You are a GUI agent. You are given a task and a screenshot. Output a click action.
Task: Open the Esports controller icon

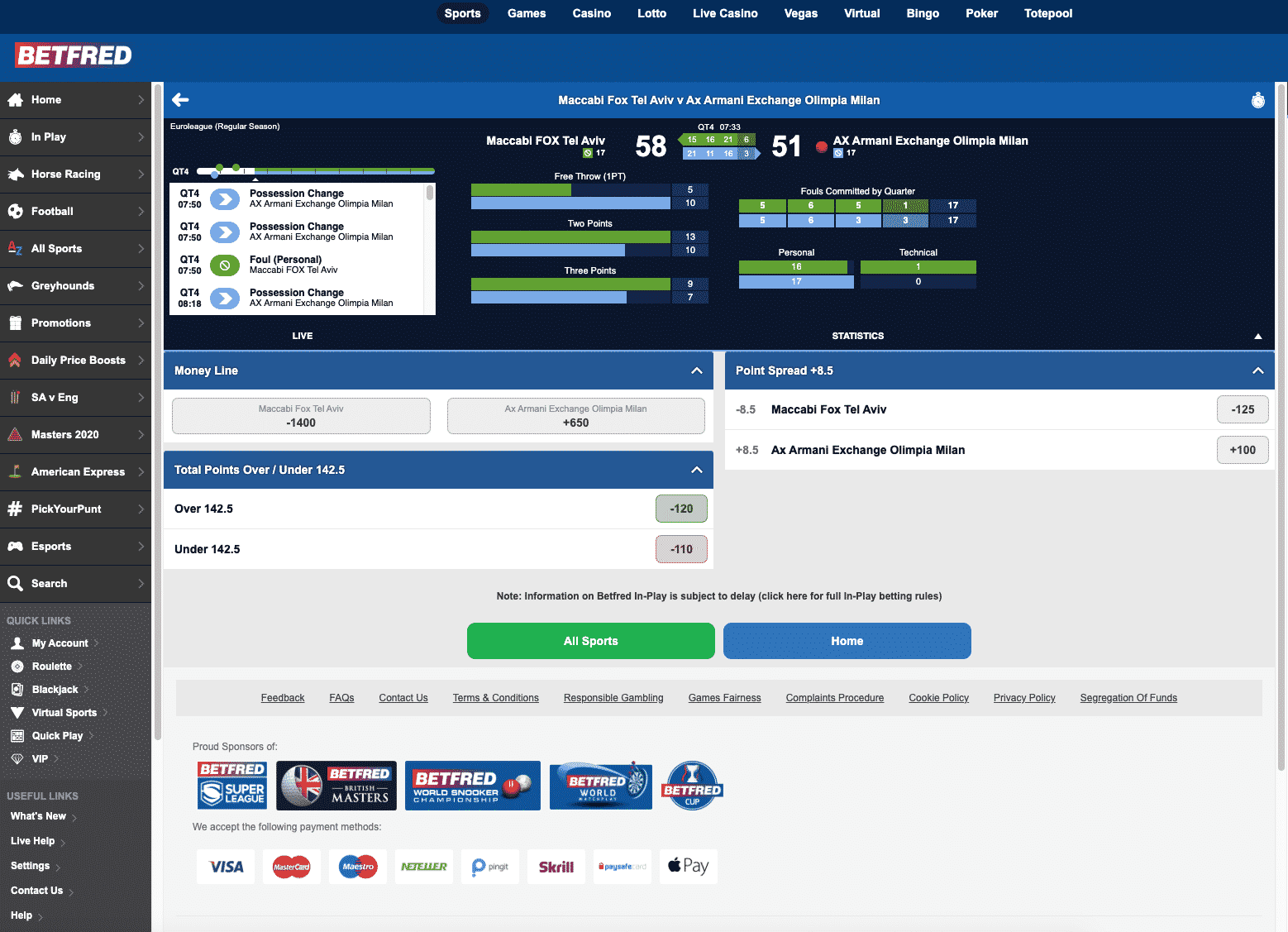tap(17, 546)
